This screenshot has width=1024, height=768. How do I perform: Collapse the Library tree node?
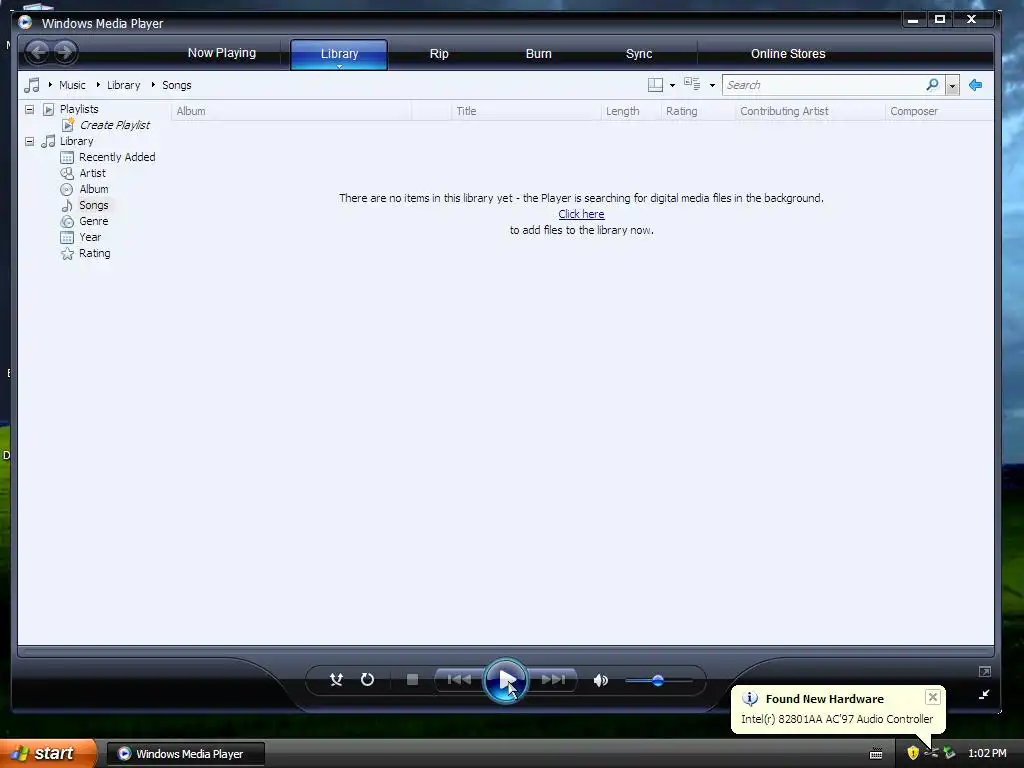click(x=29, y=141)
